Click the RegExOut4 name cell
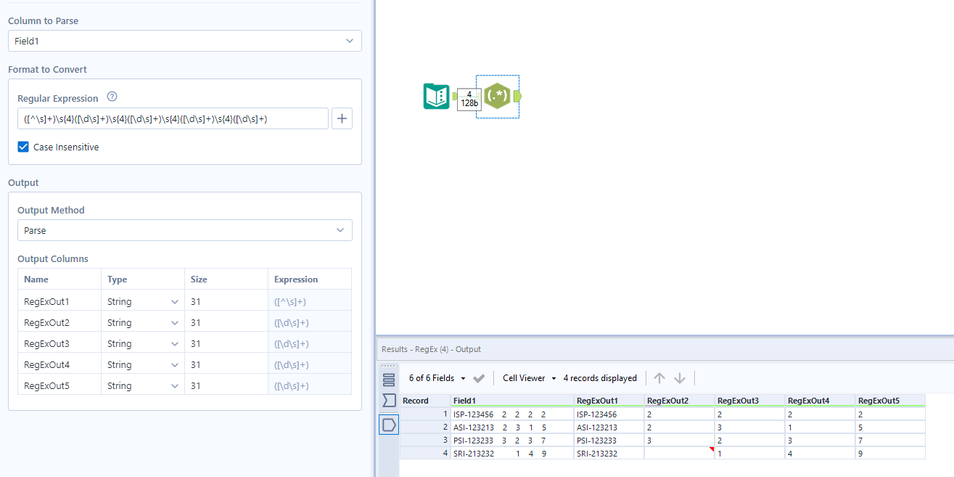The image size is (954, 477). coord(60,364)
